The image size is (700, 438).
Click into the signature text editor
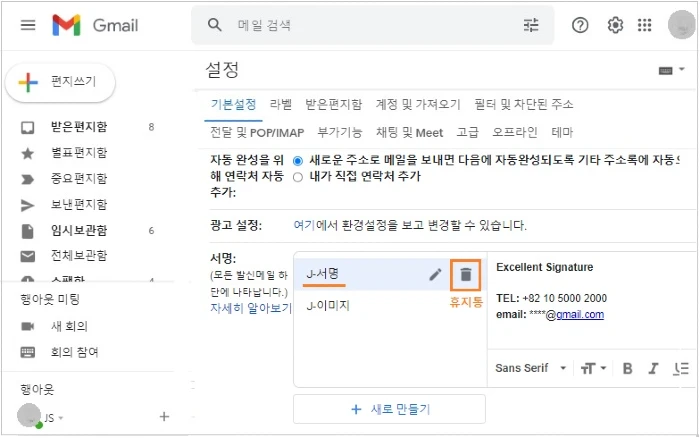(592, 300)
